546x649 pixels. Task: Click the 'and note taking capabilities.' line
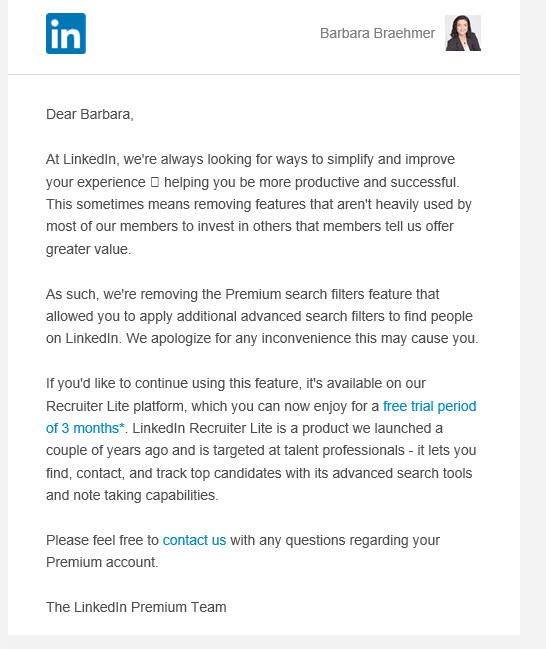(x=132, y=495)
